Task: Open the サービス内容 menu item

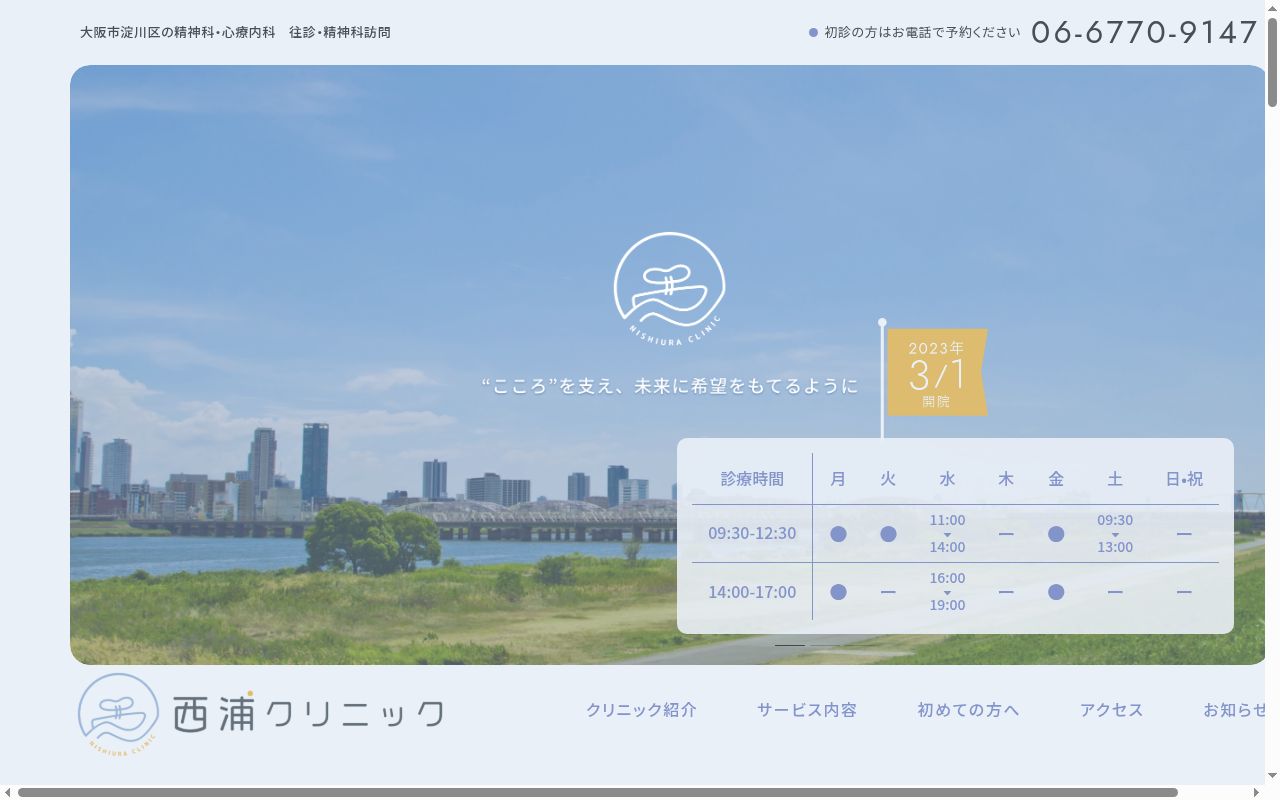Action: 807,710
